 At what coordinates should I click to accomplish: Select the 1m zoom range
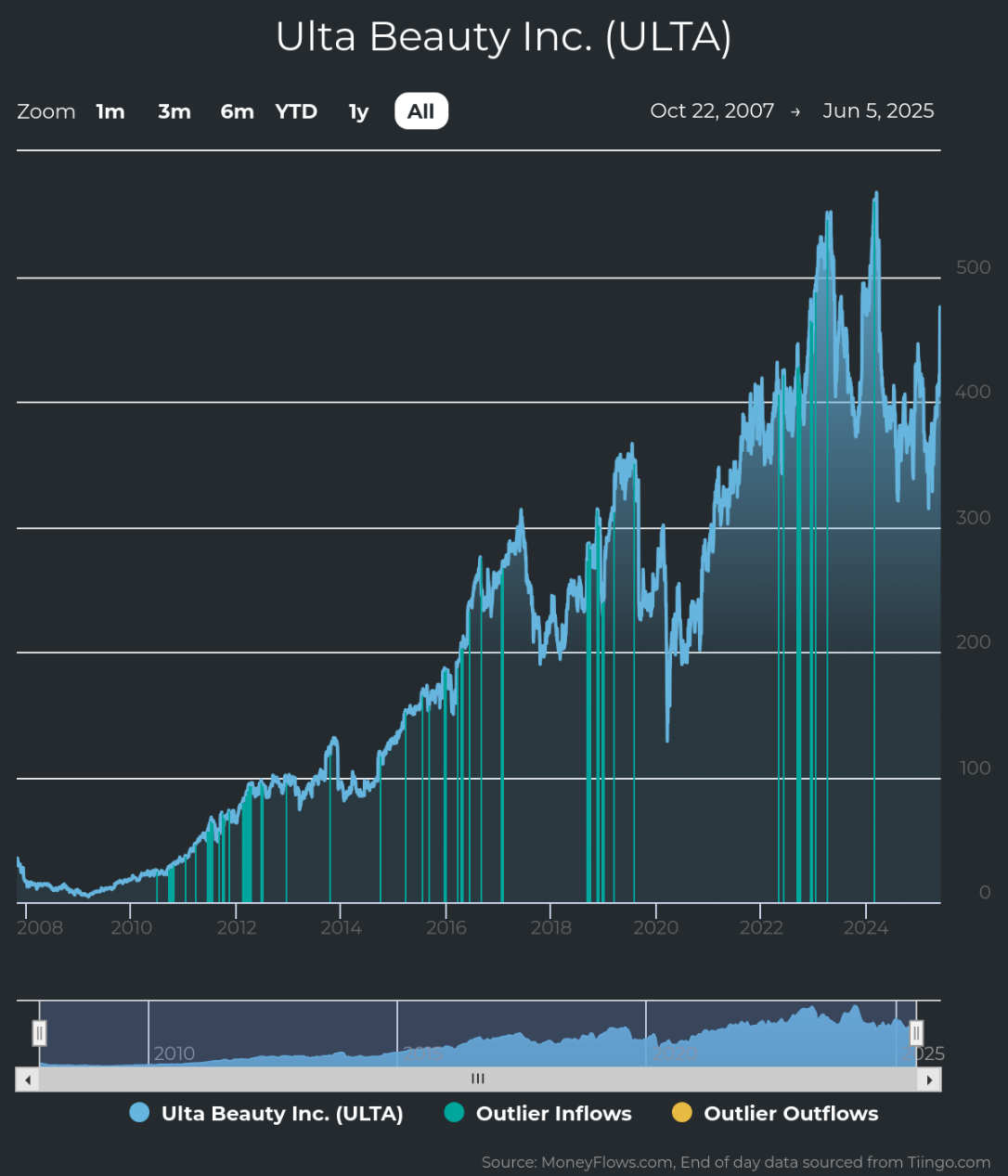point(110,111)
